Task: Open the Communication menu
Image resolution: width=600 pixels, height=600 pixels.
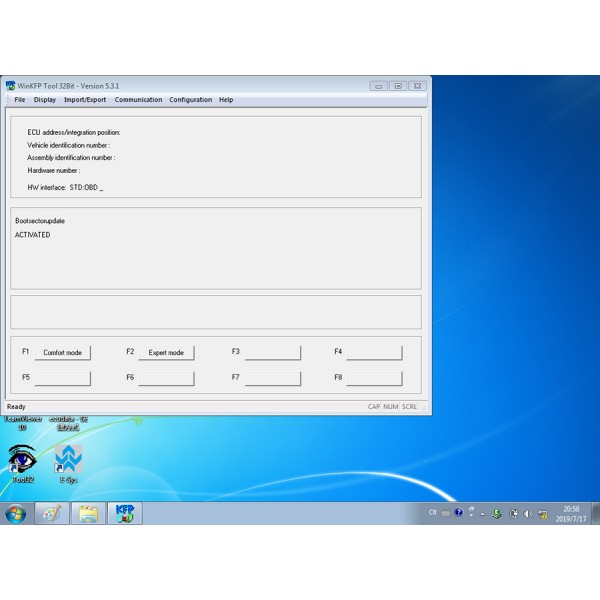Action: click(x=139, y=99)
